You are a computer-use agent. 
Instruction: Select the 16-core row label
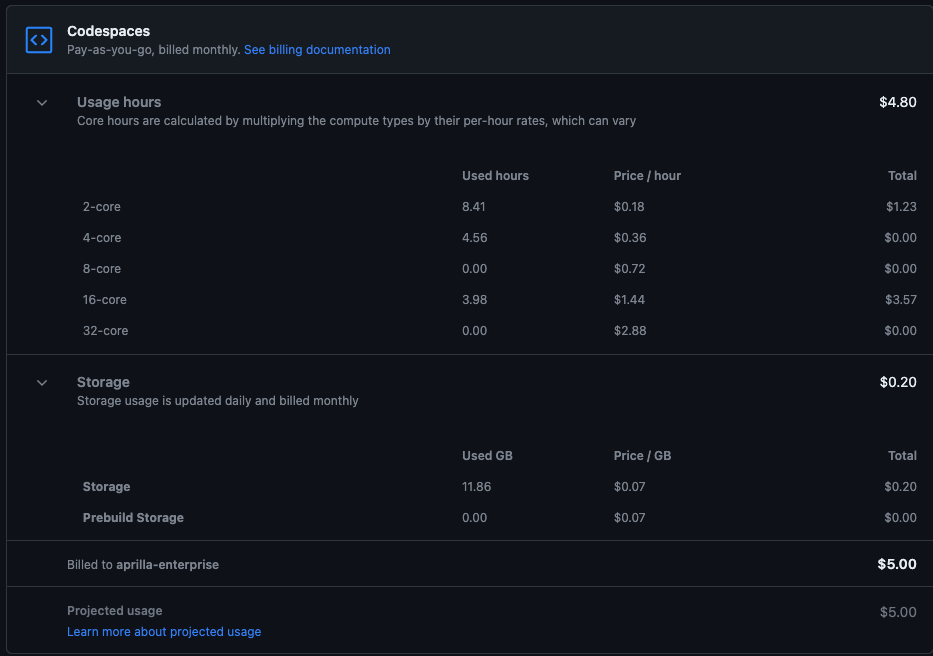(x=105, y=300)
